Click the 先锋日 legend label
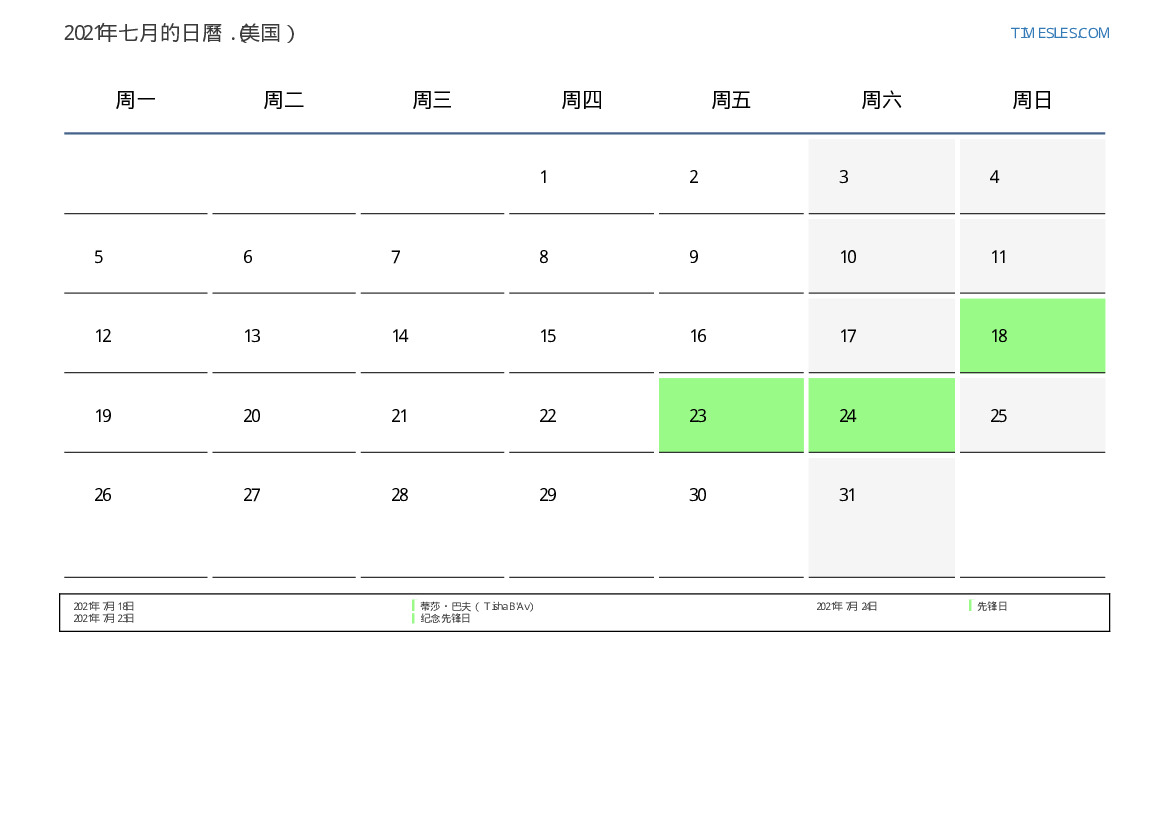 point(992,606)
